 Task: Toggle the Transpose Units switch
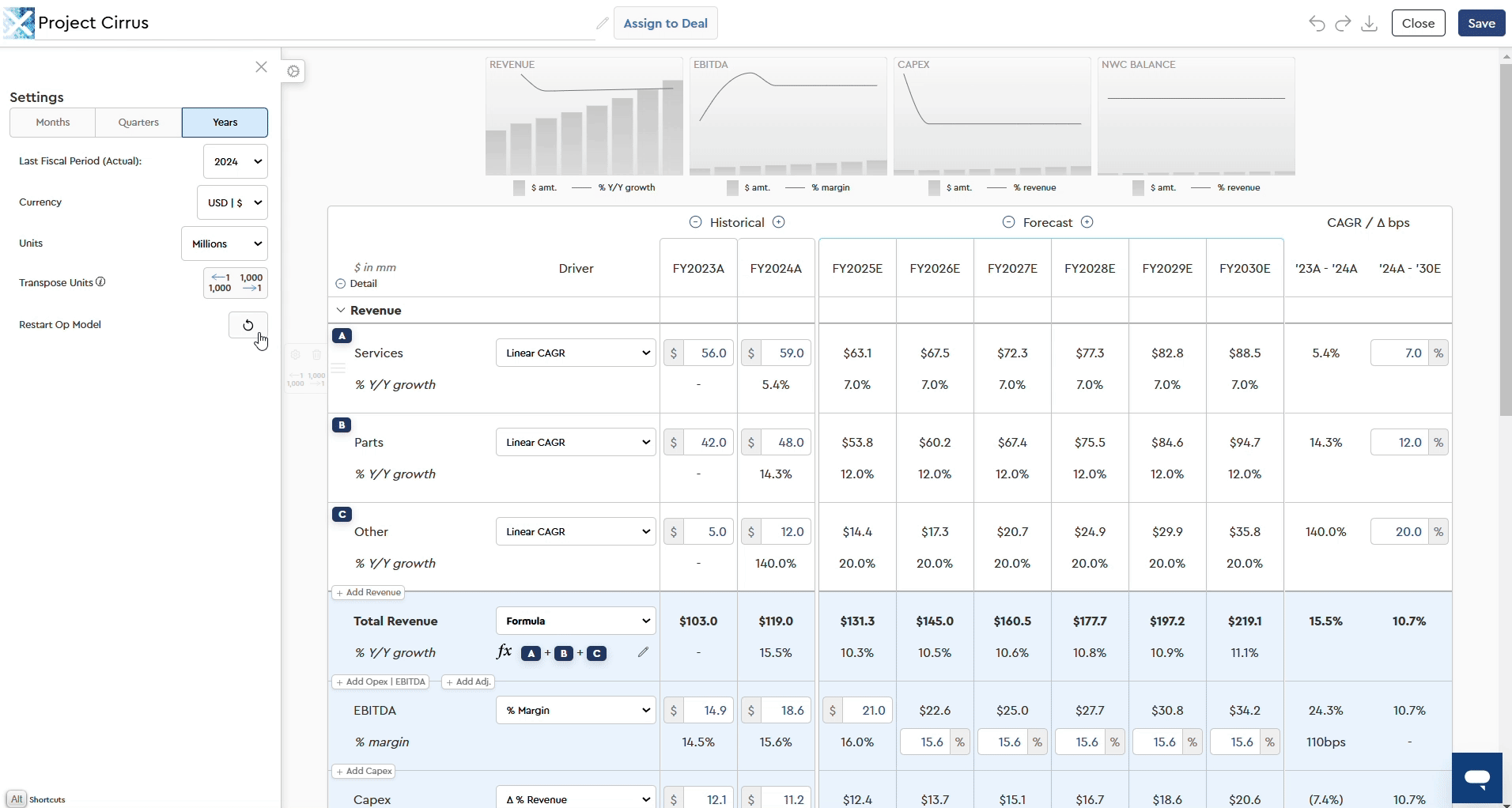pyautogui.click(x=236, y=283)
